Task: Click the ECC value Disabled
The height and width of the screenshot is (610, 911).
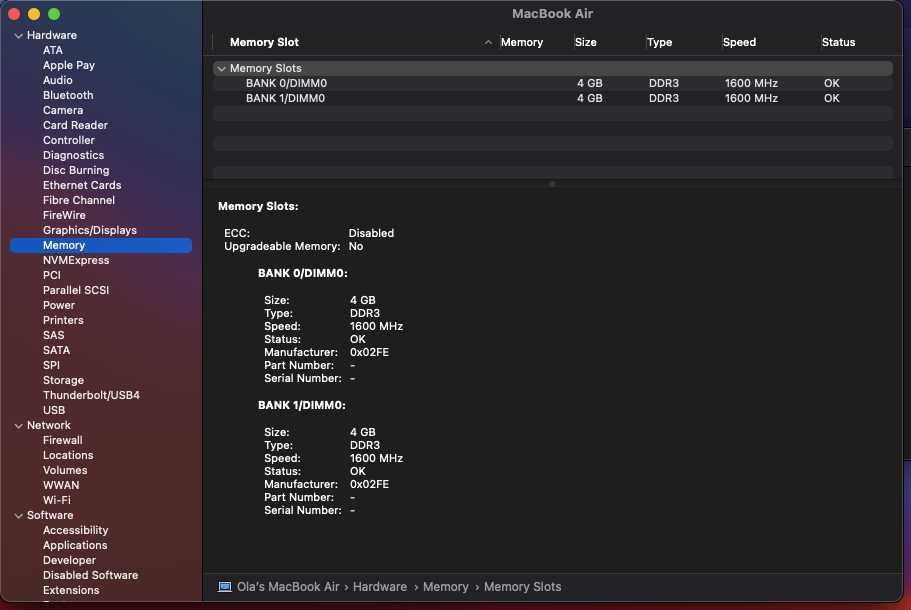Action: [x=371, y=234]
